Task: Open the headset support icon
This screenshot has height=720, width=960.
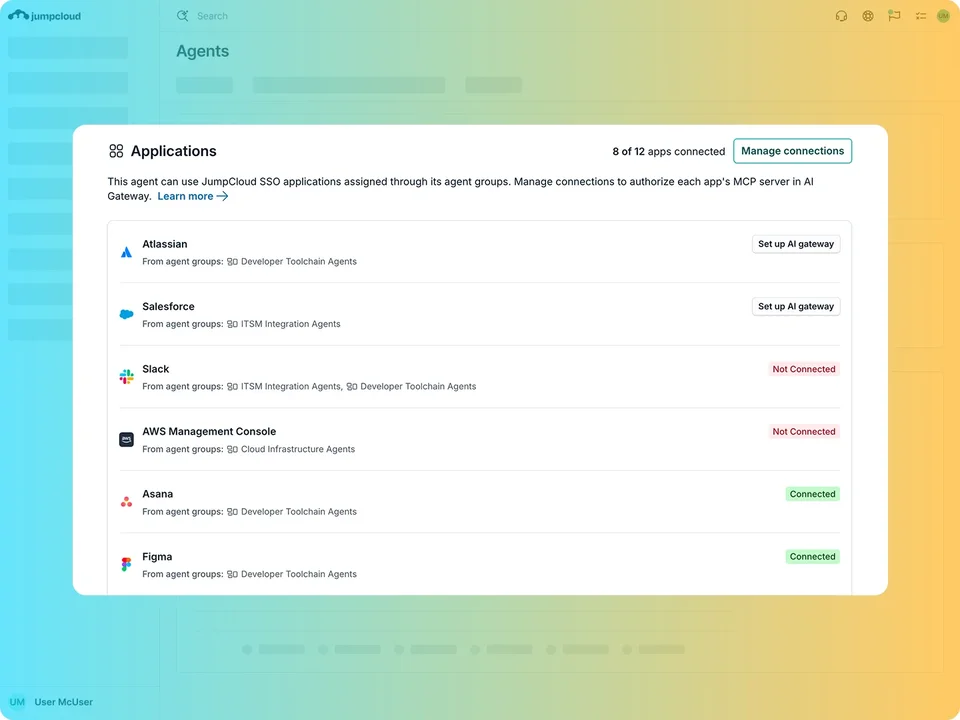Action: click(x=841, y=16)
